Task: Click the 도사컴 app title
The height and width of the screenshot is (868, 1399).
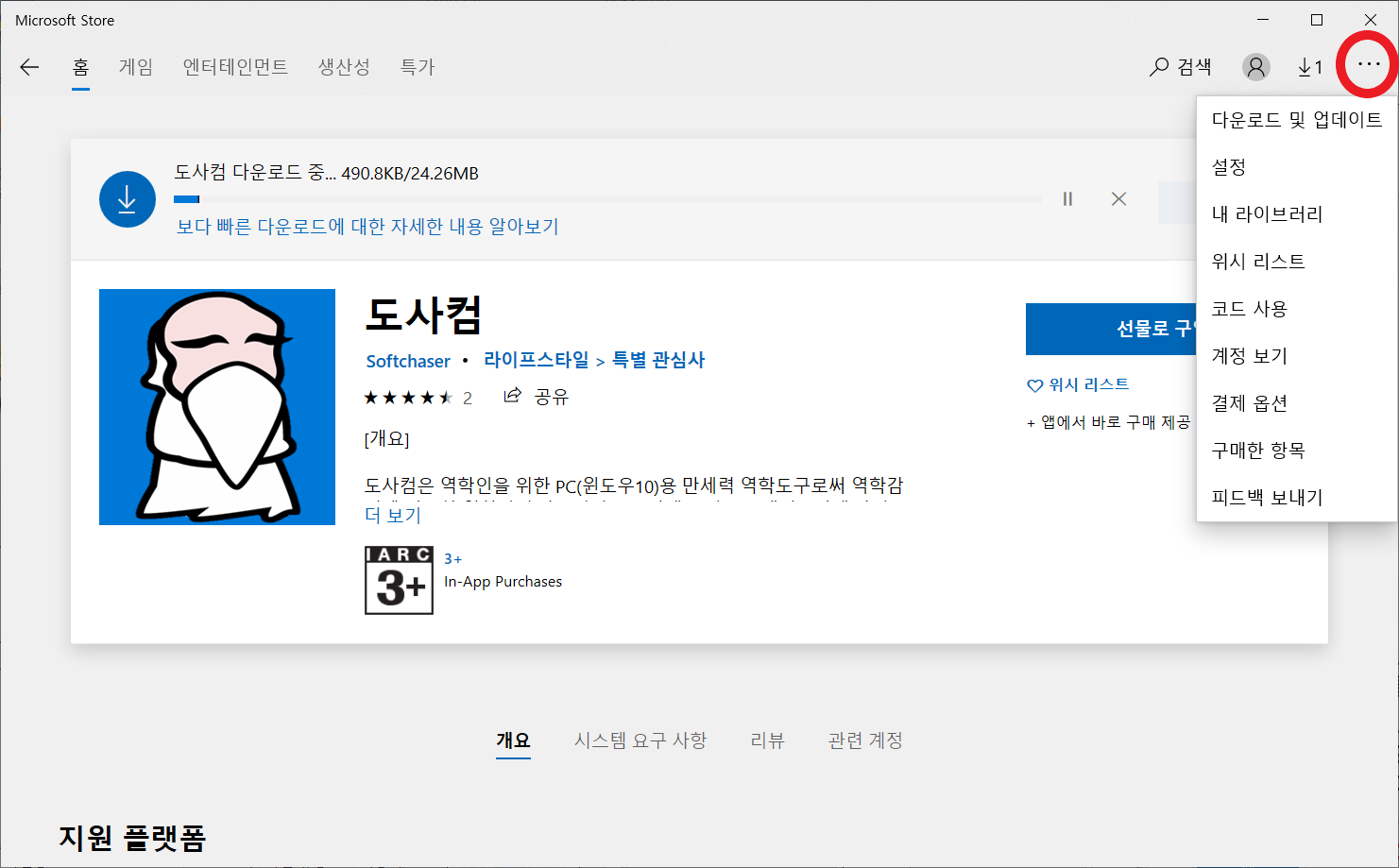Action: pyautogui.click(x=424, y=315)
